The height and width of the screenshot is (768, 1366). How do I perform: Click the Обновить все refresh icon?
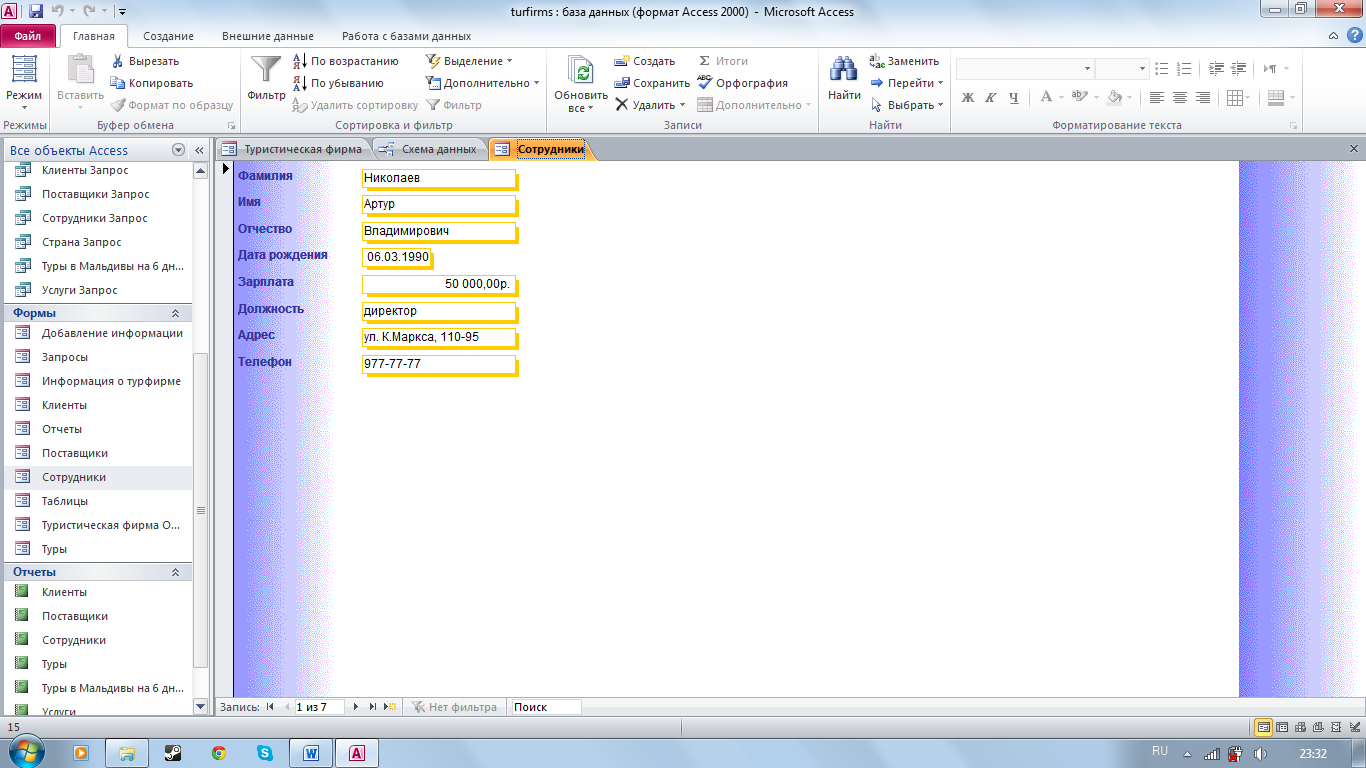tap(581, 69)
